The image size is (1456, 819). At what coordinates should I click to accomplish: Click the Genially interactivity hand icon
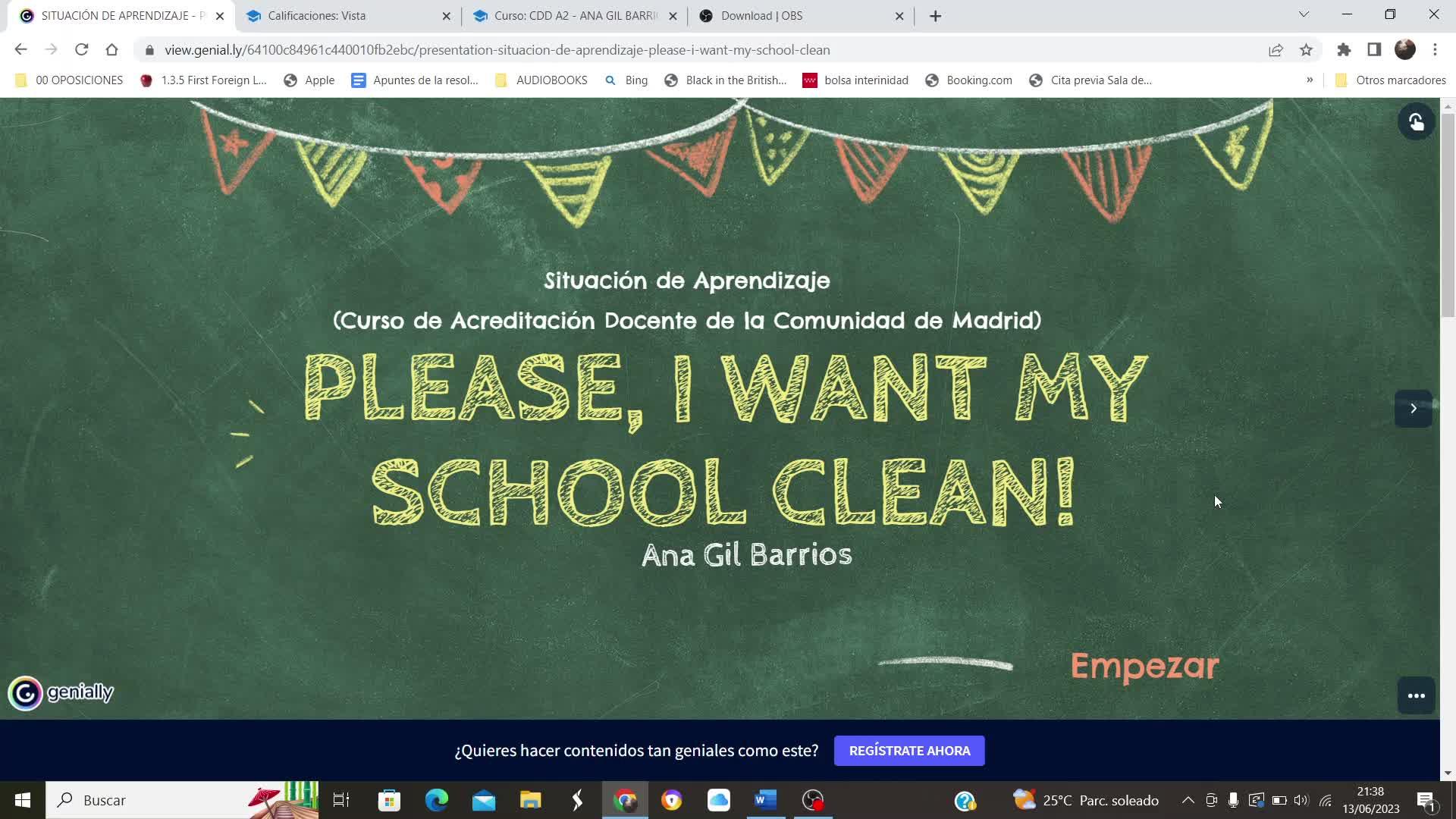point(1416,122)
